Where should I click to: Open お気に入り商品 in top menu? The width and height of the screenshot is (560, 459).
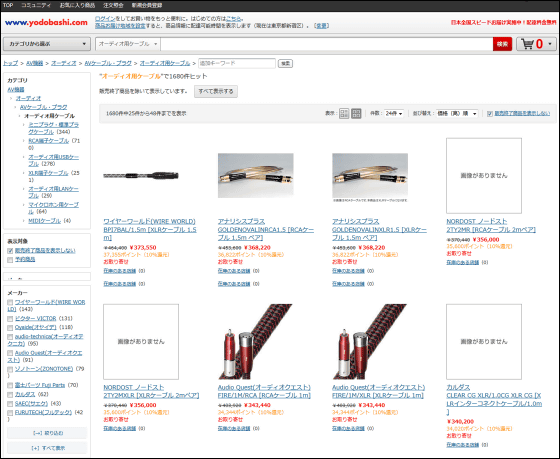[77, 5]
